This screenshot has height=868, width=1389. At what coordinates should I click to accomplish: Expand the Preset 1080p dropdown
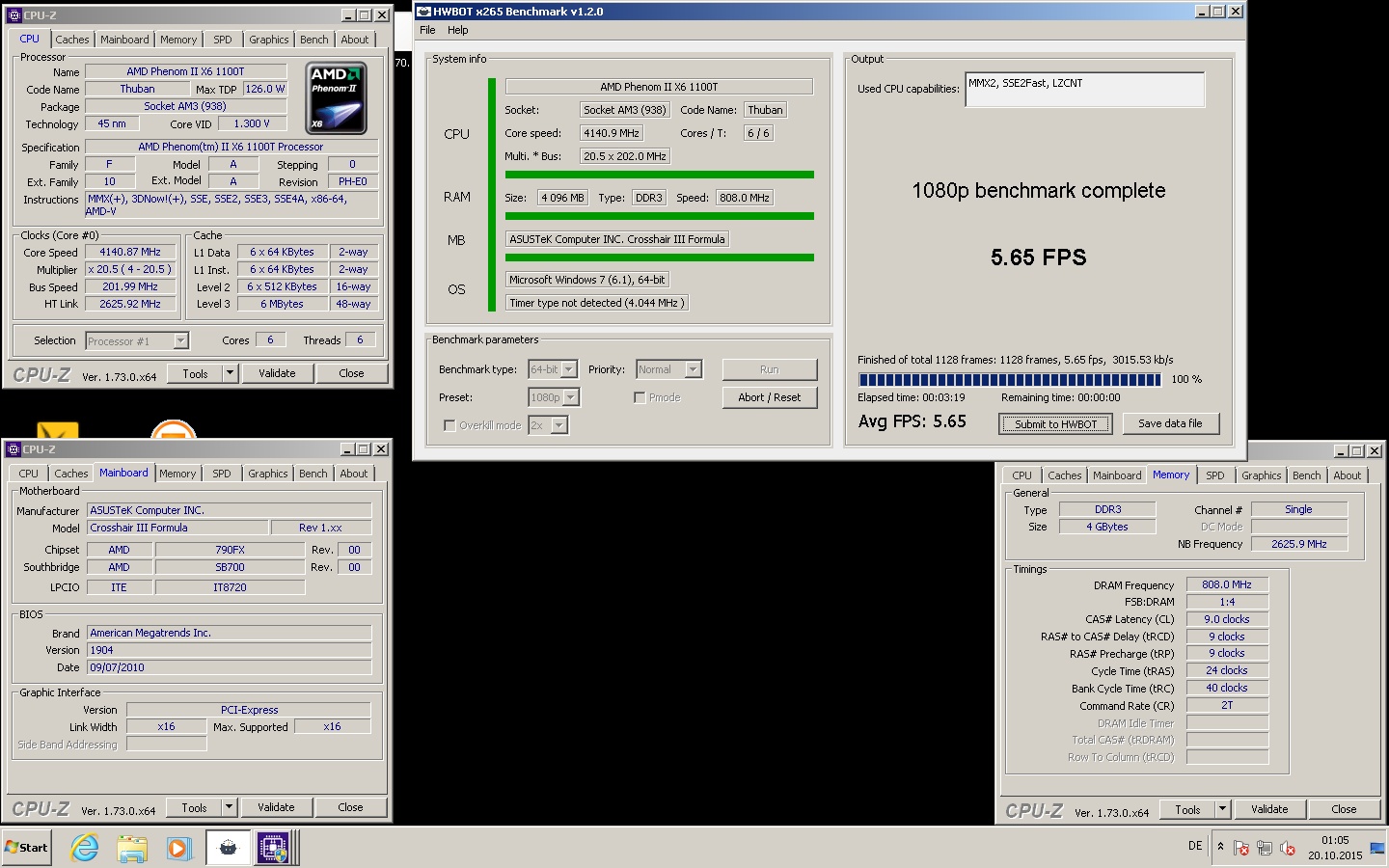(571, 397)
